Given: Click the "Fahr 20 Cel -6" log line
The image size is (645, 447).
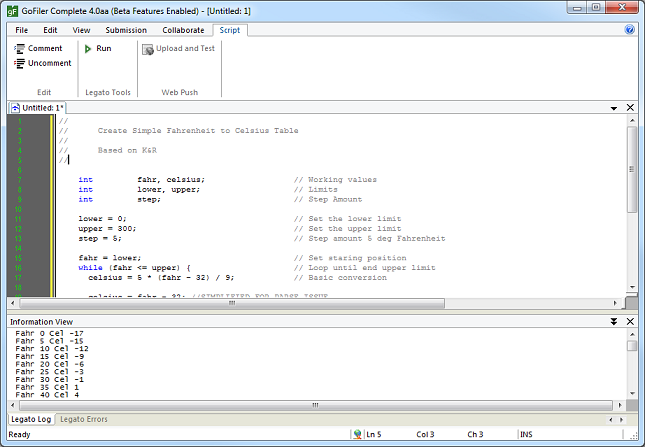Looking at the screenshot, I should click(49, 364).
